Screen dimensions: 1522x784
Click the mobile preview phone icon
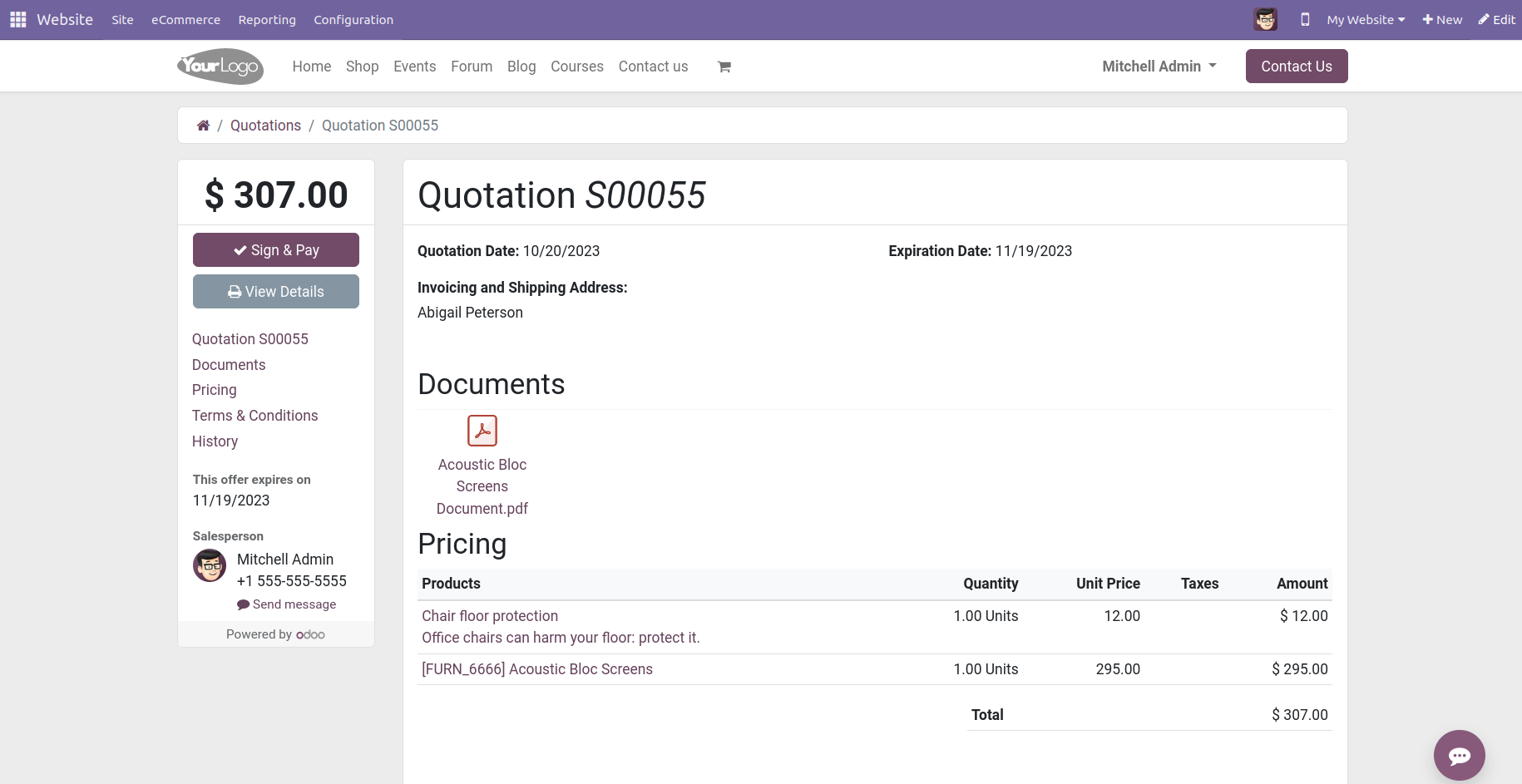1305,19
